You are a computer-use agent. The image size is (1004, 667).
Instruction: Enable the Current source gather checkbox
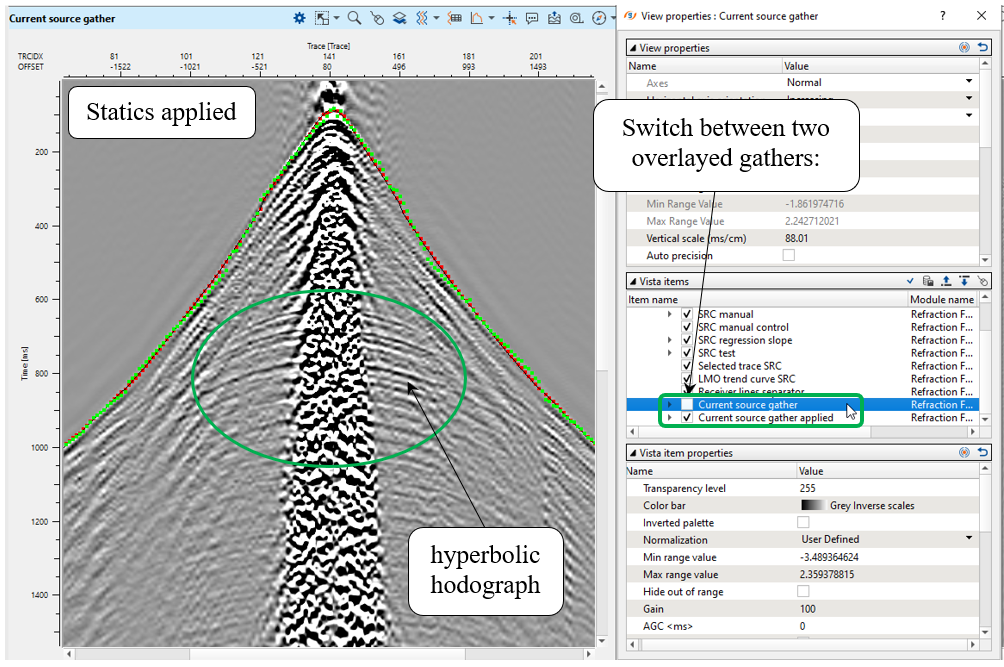click(x=687, y=405)
